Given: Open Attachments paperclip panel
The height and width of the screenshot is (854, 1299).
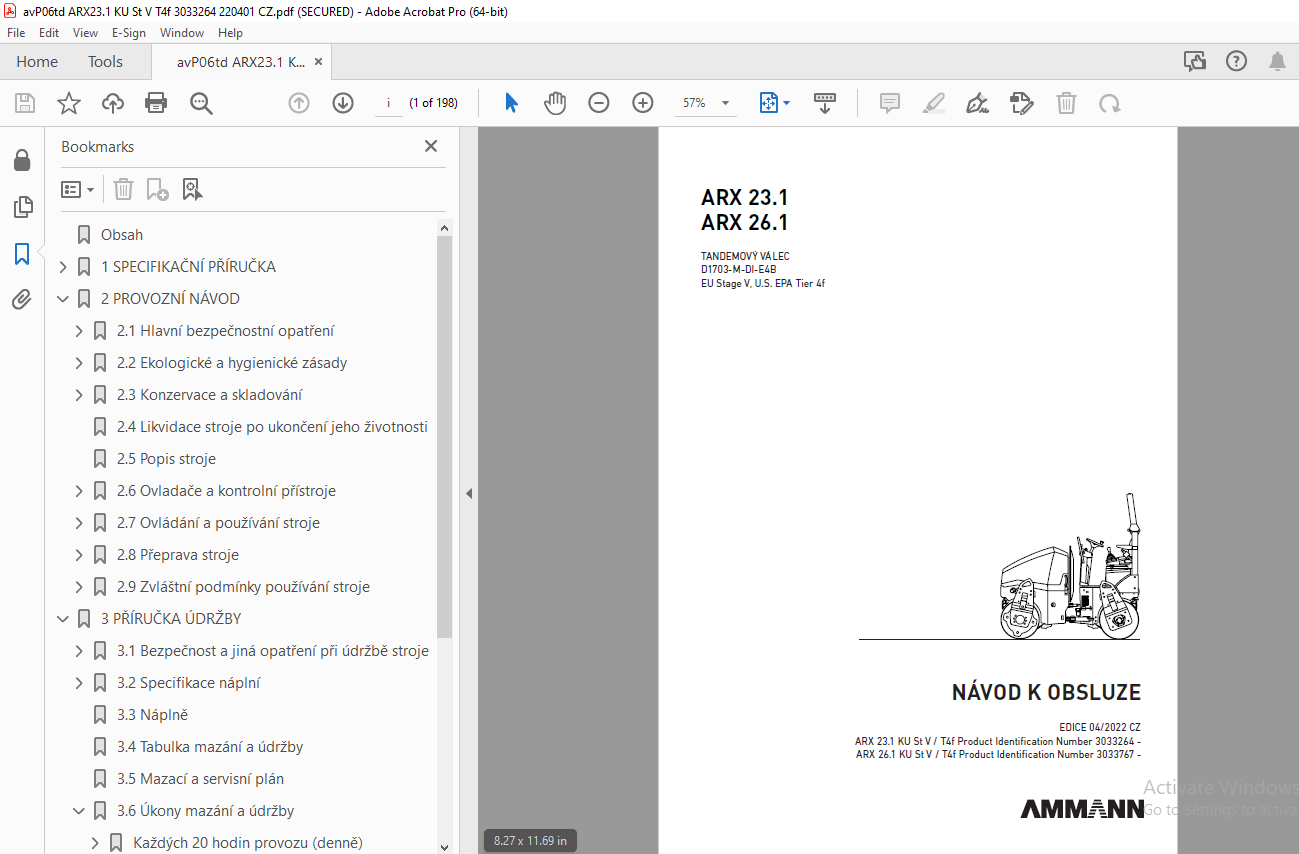Looking at the screenshot, I should pyautogui.click(x=22, y=300).
